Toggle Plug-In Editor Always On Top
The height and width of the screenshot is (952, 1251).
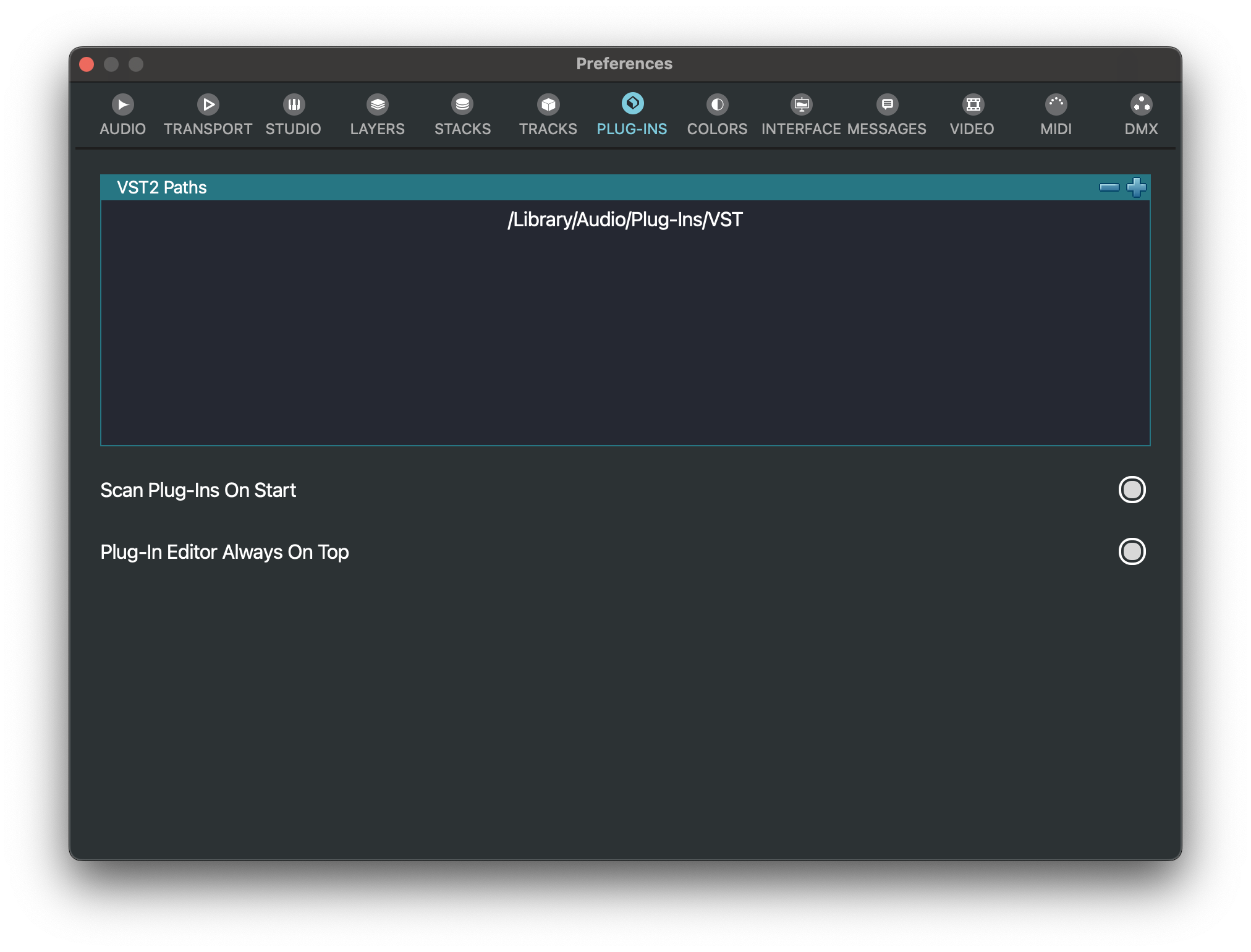1132,552
